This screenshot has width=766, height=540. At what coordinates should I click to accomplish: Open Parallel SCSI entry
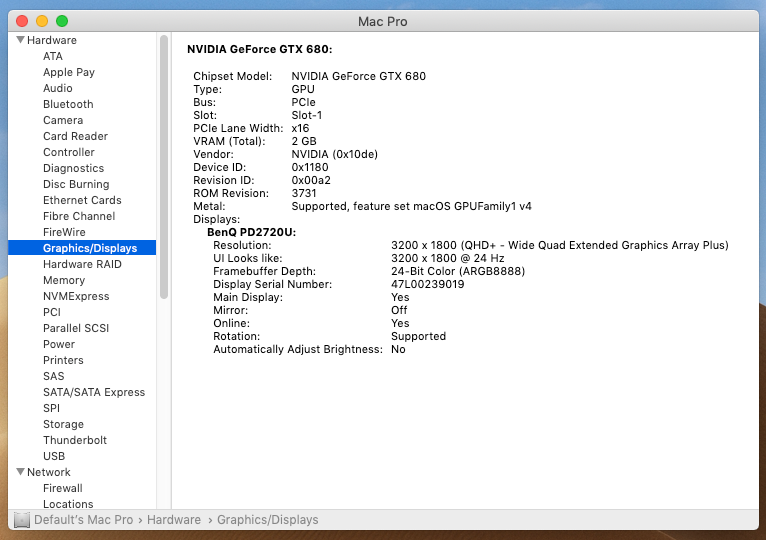click(76, 328)
